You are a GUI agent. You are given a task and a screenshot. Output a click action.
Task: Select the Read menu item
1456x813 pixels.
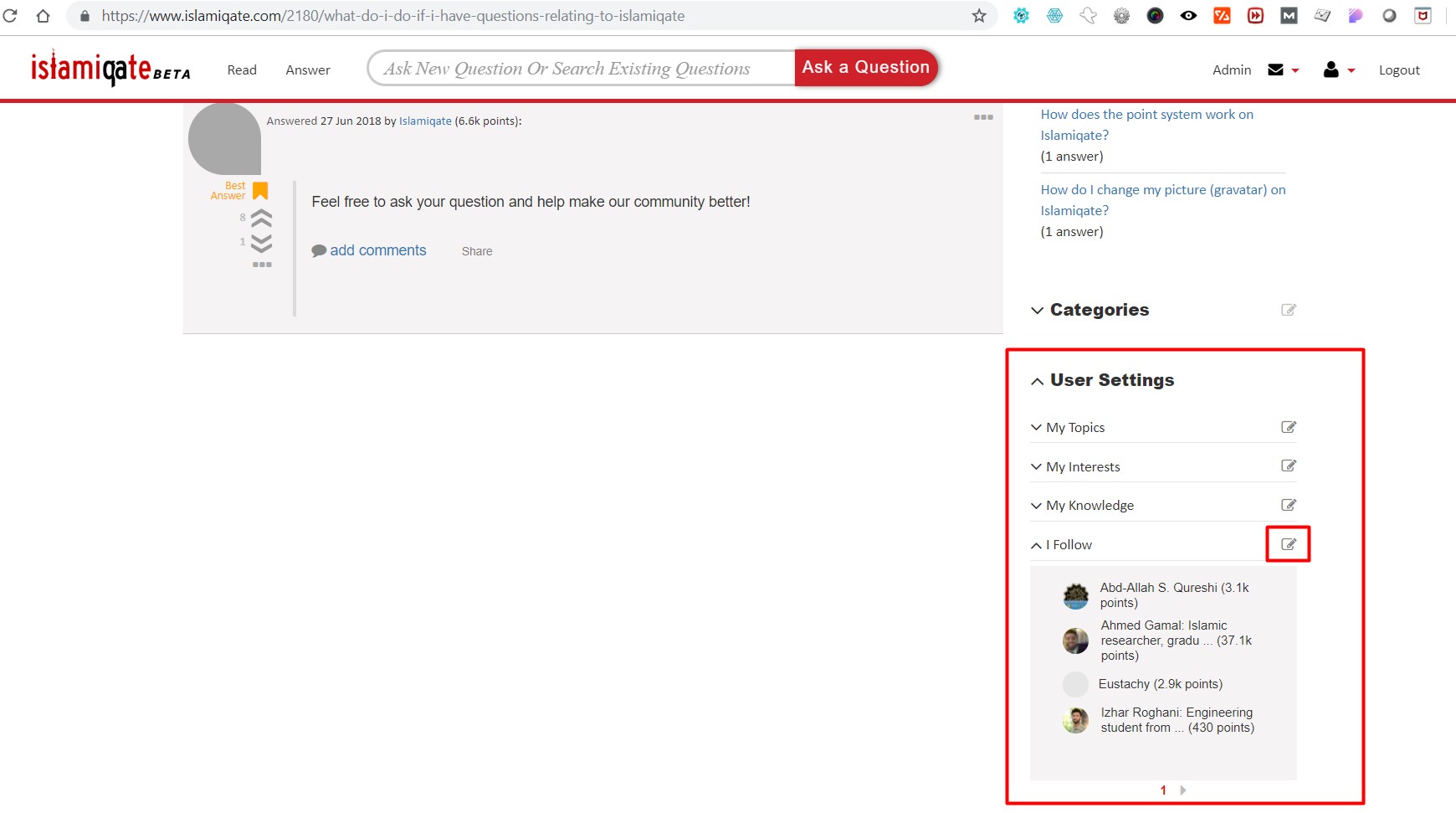coord(242,69)
